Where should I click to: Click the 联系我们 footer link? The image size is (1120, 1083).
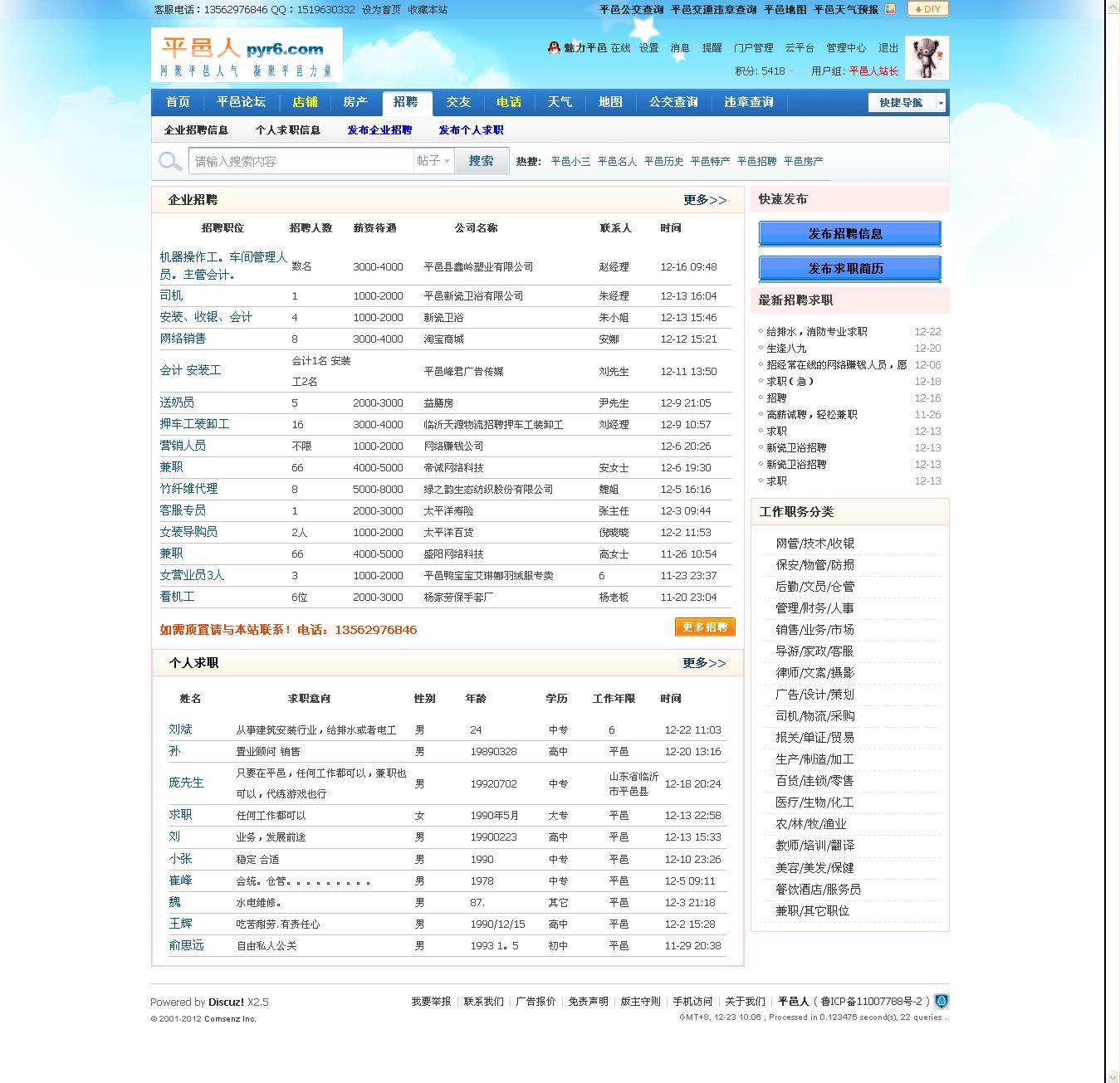[x=484, y=1002]
